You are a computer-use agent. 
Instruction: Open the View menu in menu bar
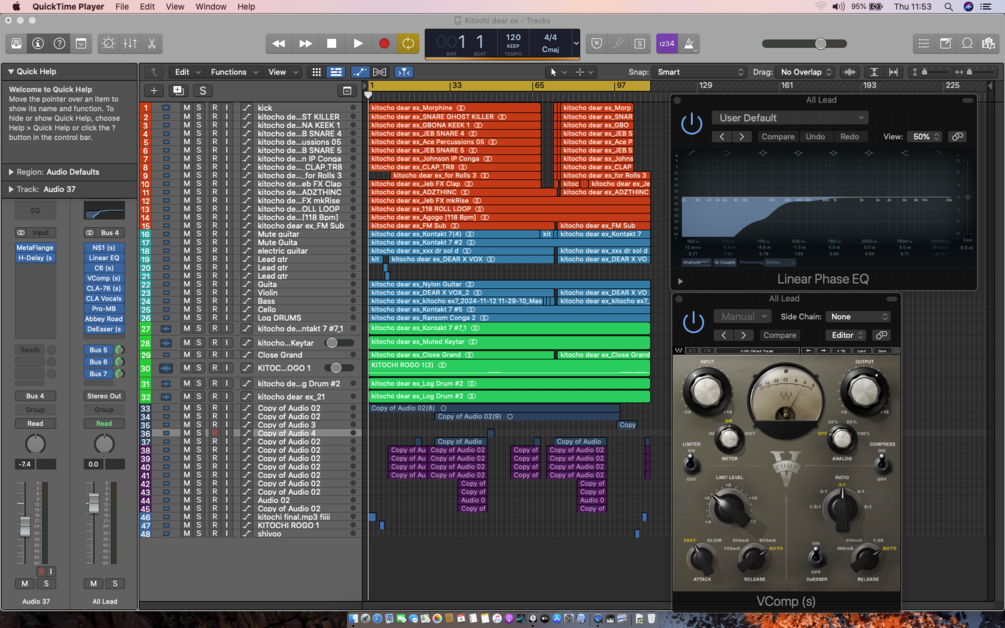tap(175, 6)
